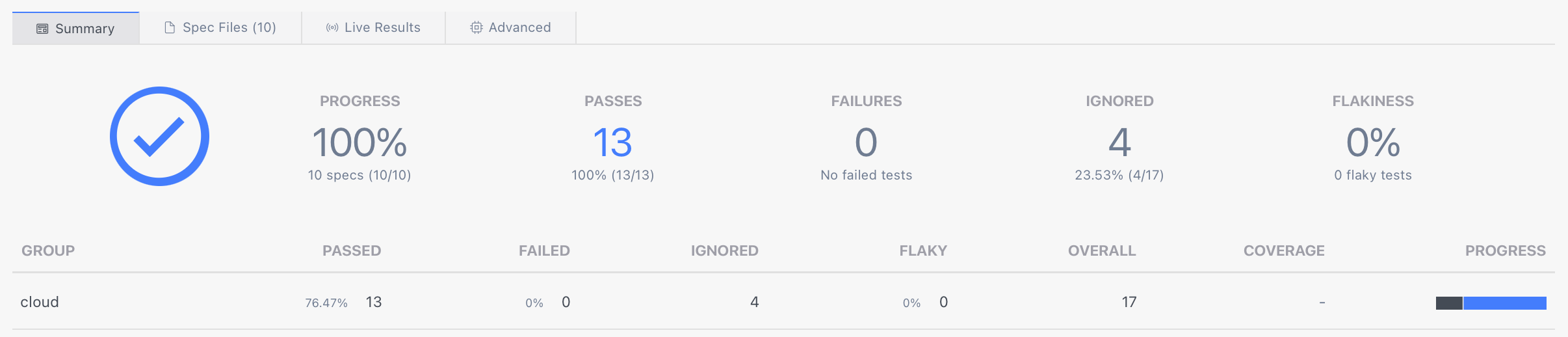Click the FAILED column header
The height and width of the screenshot is (337, 1568).
(x=544, y=250)
